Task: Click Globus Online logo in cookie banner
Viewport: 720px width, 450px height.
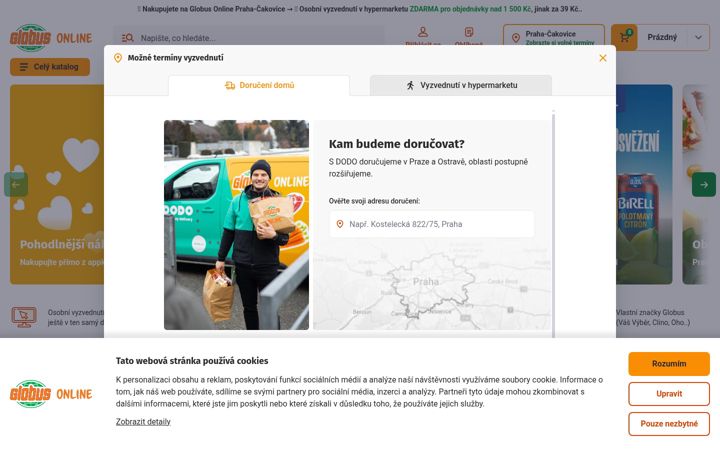Action: tap(51, 394)
